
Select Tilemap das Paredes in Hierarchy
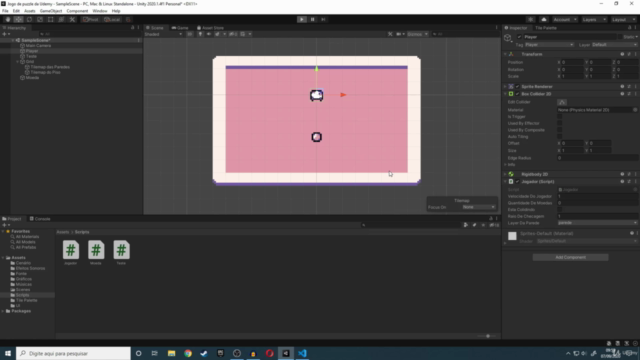[50, 67]
